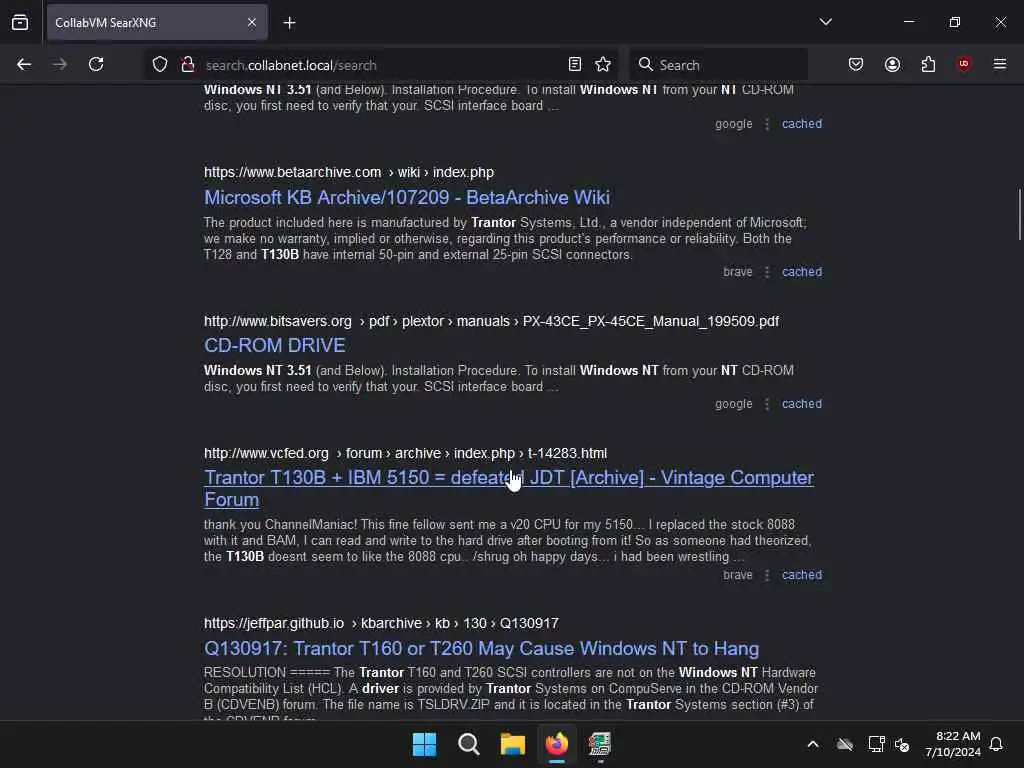The image size is (1024, 768).
Task: Open cached copy of vcfed.org forum result
Action: click(802, 575)
